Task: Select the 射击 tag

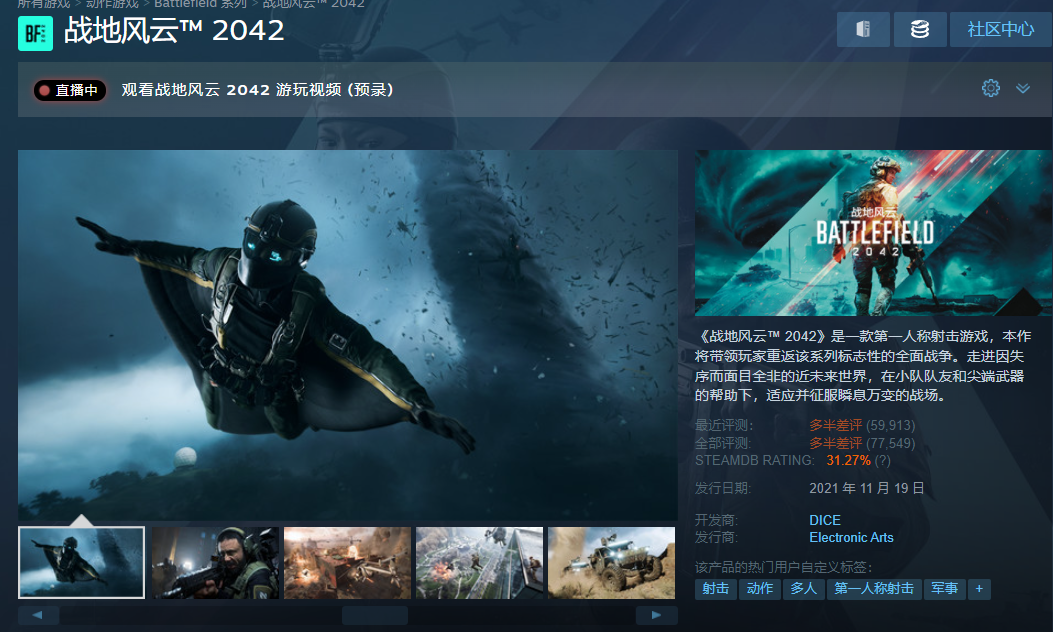Action: [x=716, y=589]
